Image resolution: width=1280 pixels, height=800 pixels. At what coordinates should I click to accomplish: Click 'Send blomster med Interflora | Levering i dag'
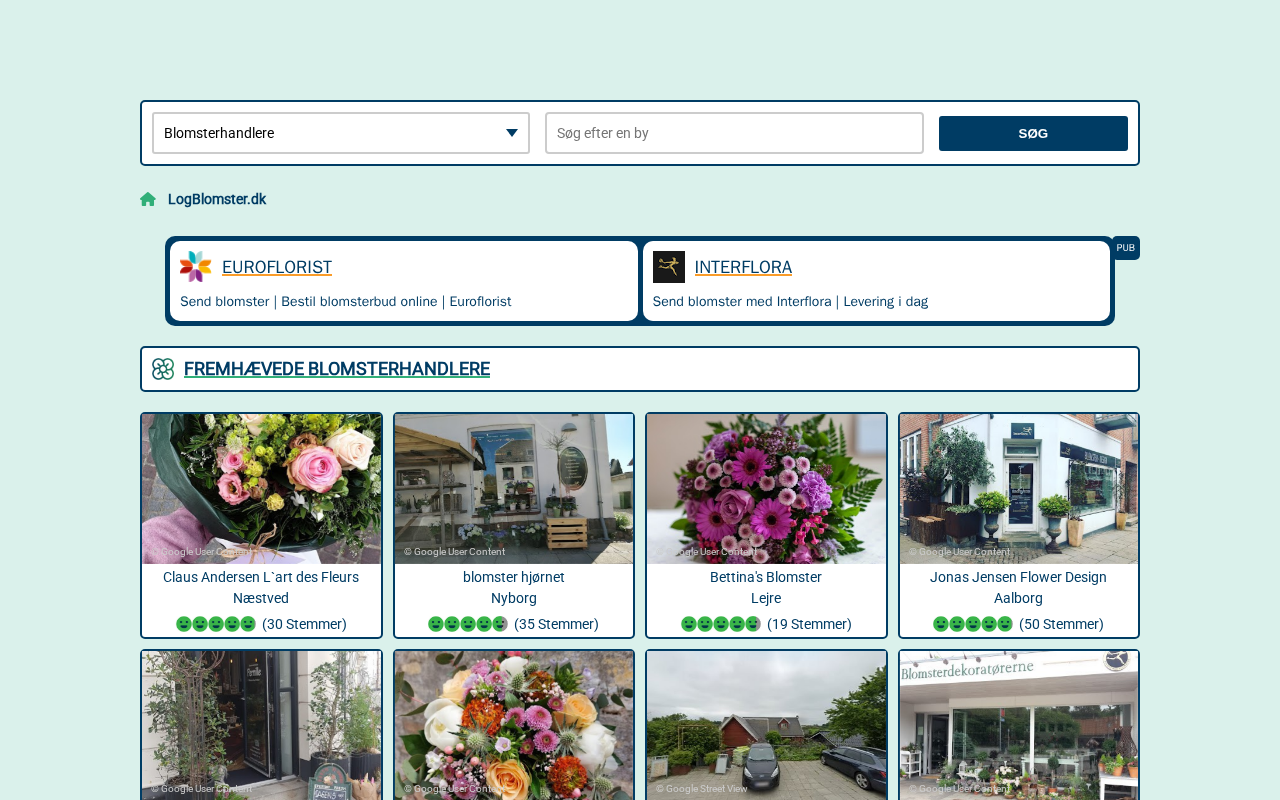(790, 301)
